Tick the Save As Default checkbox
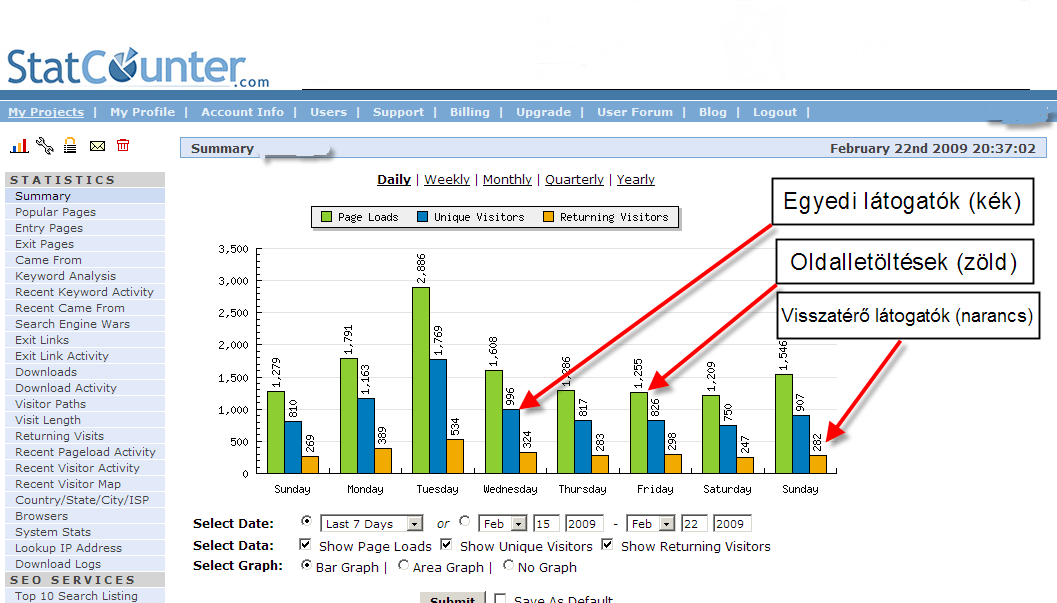The width and height of the screenshot is (1057, 603). pos(500,598)
